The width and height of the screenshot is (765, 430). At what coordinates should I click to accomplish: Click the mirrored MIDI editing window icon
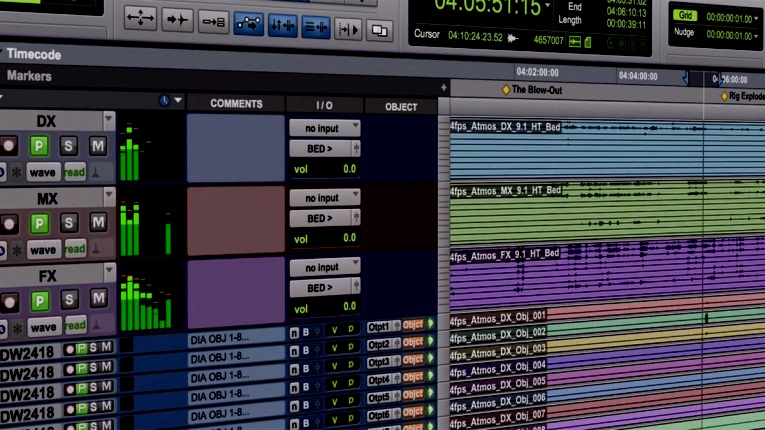pos(379,31)
